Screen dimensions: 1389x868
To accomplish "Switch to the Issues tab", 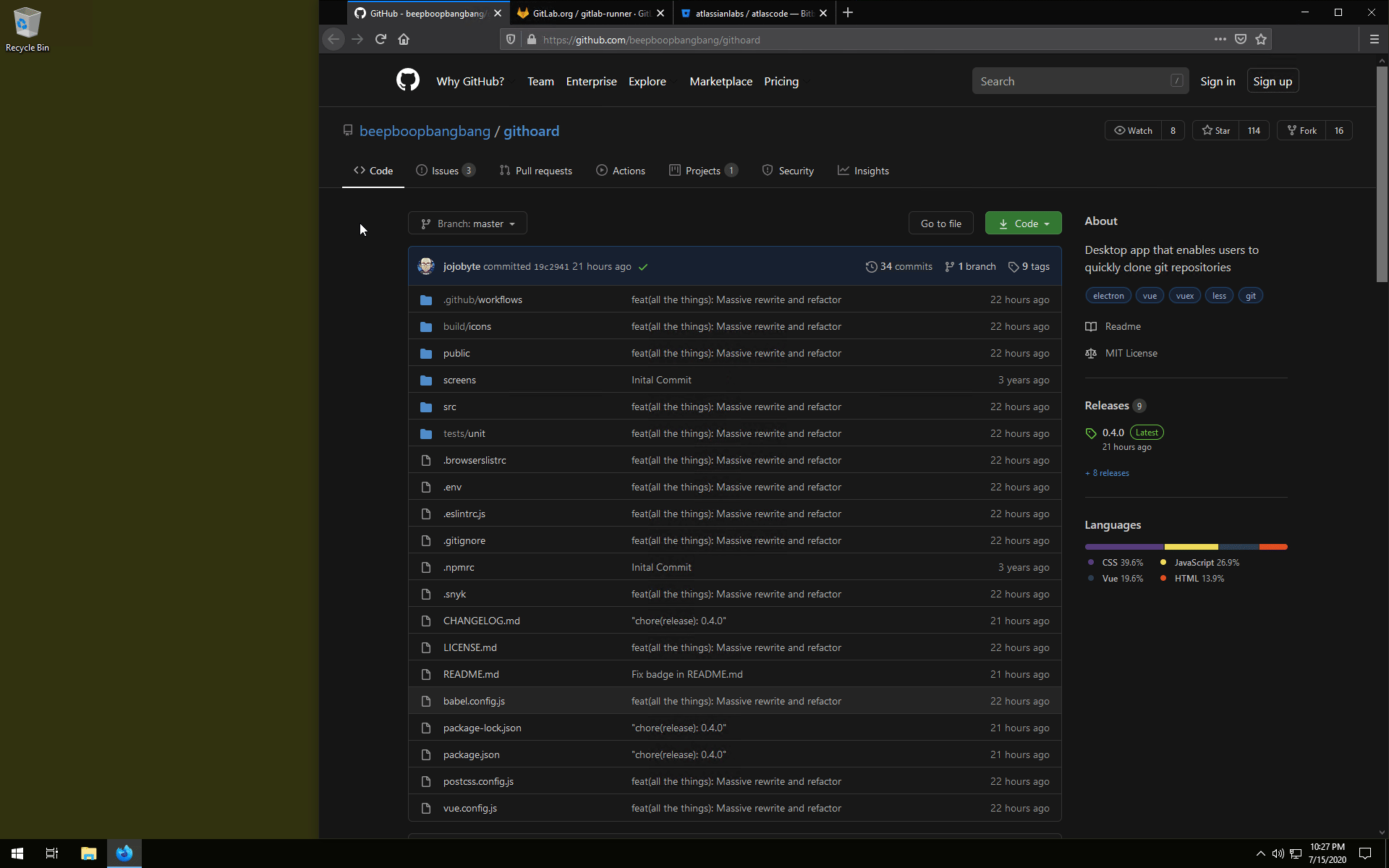I will point(444,171).
